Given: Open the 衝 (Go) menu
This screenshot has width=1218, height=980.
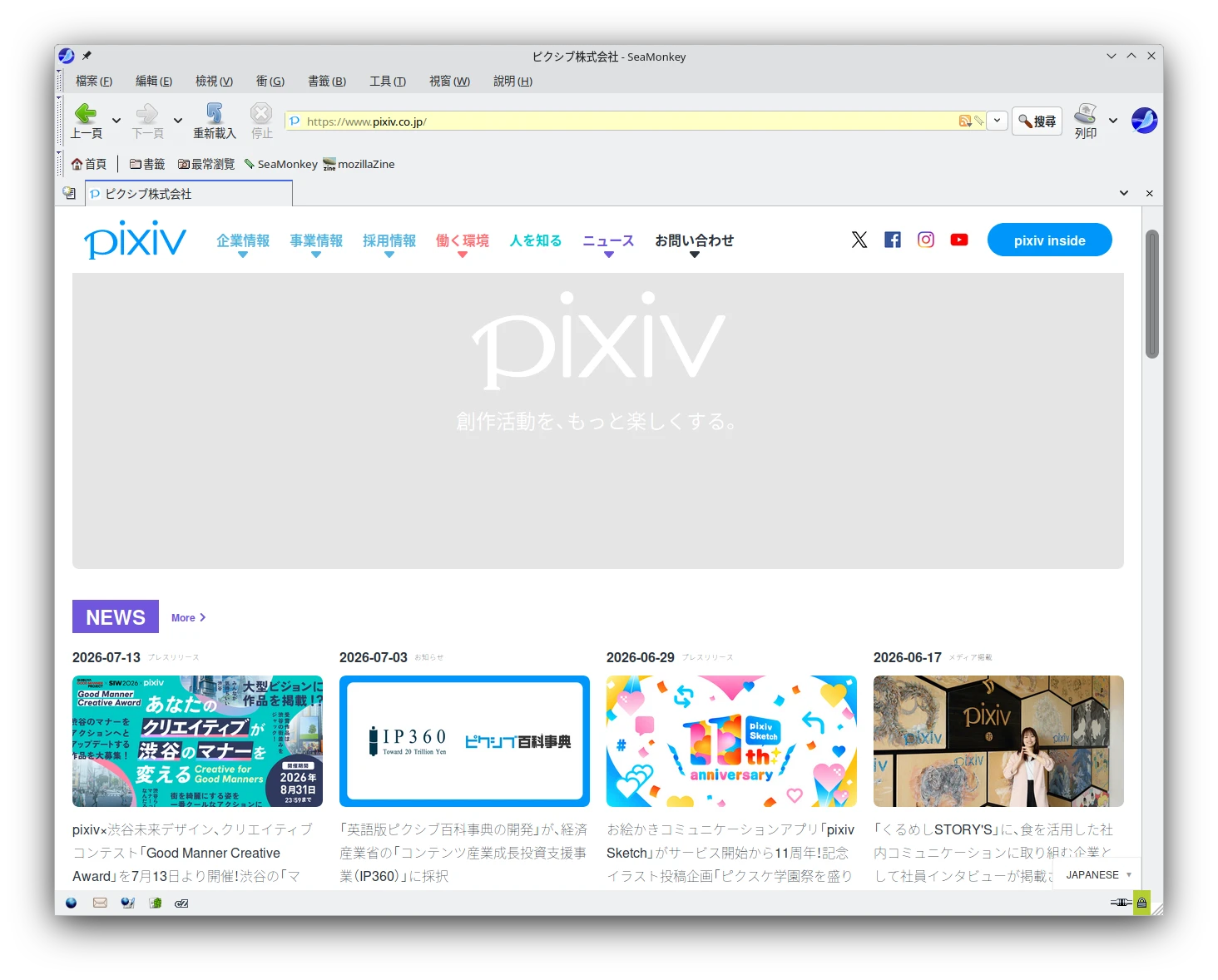Looking at the screenshot, I should tap(270, 81).
